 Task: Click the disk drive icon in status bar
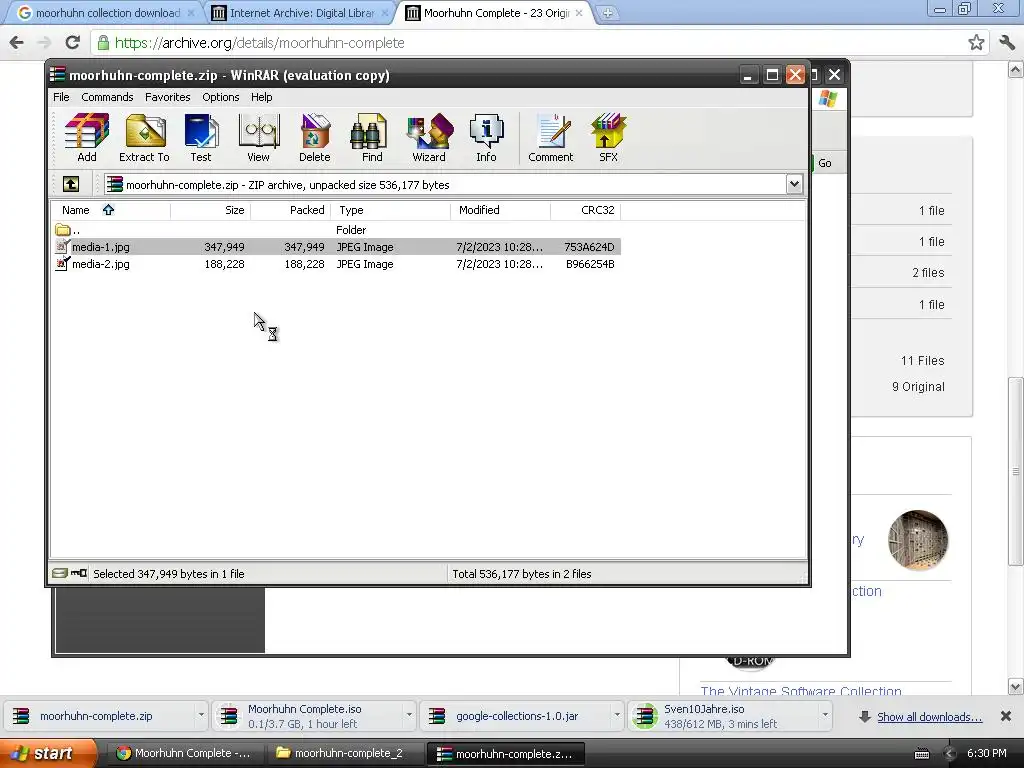(60, 573)
